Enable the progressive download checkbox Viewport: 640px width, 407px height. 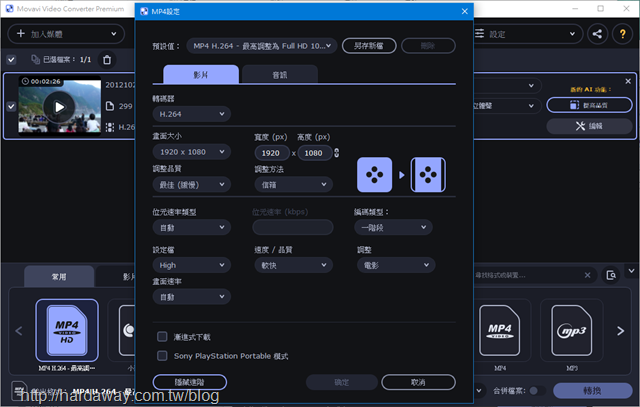tap(162, 337)
